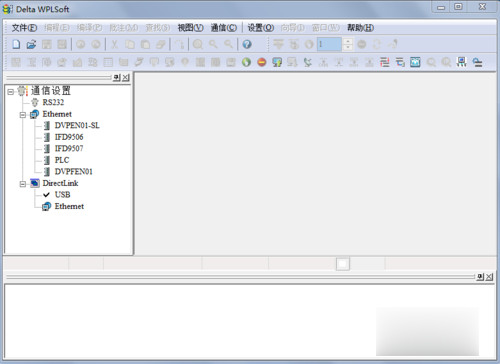This screenshot has width=500, height=364.
Task: Open a file using the folder icon
Action: point(31,44)
